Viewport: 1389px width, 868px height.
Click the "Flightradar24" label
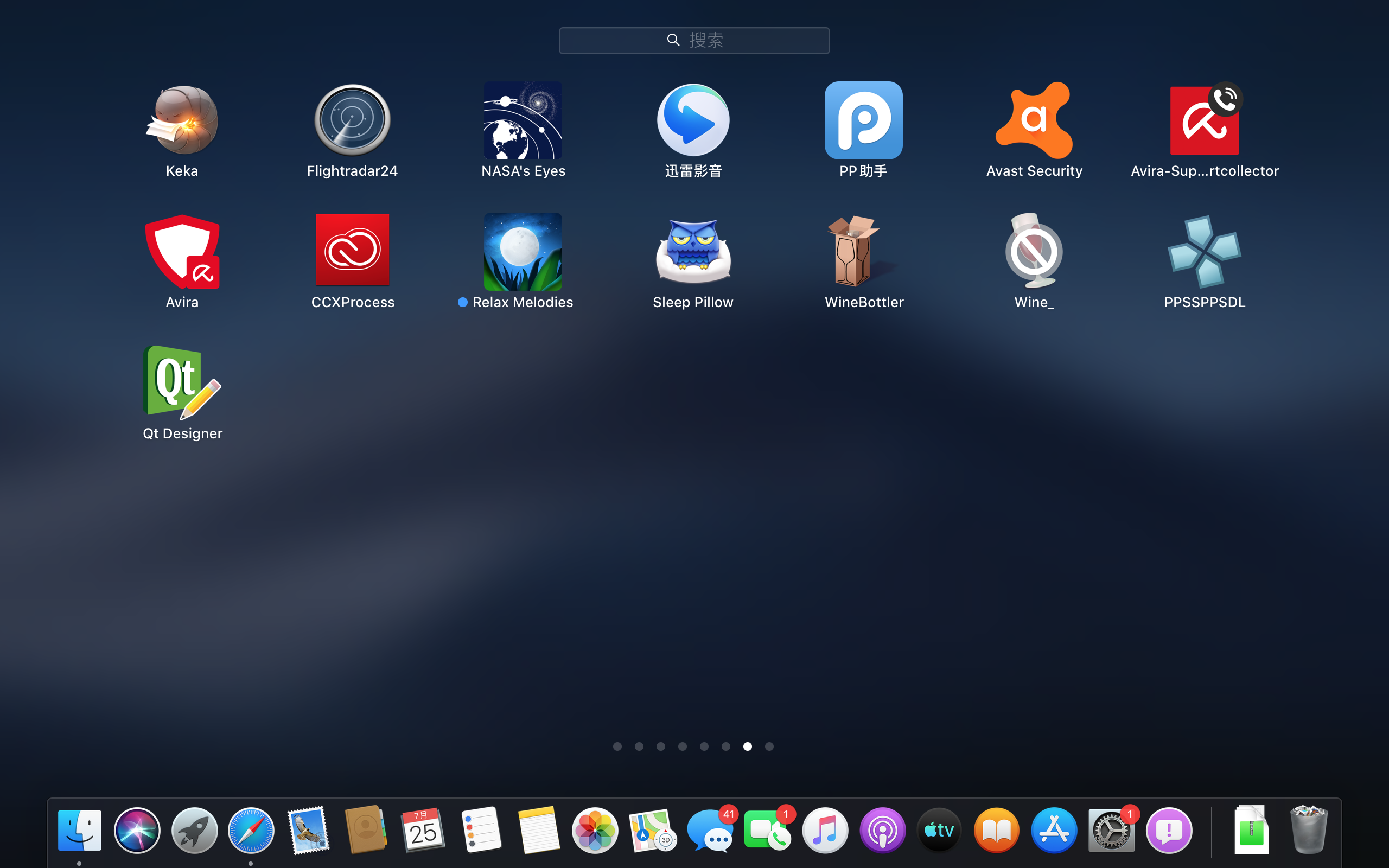(x=352, y=171)
